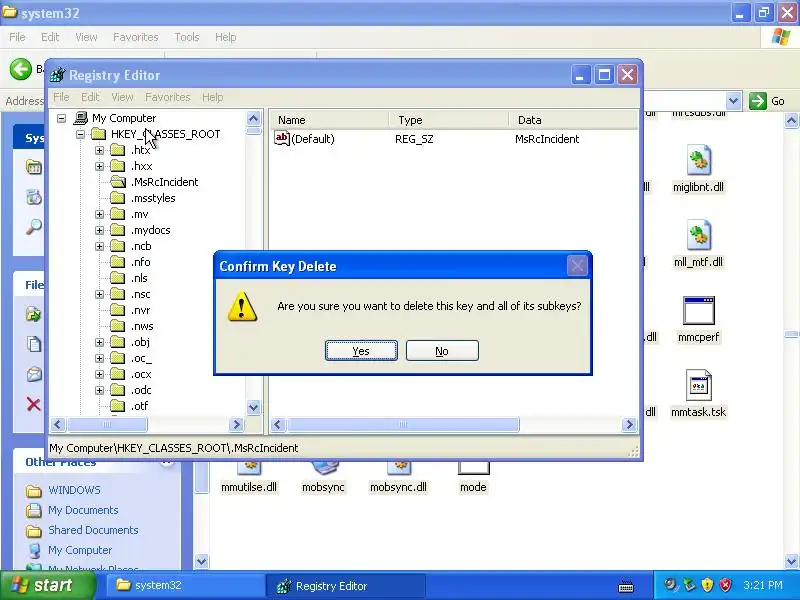Image resolution: width=800 pixels, height=600 pixels.
Task: Confirm key deletion with Yes
Action: (361, 351)
